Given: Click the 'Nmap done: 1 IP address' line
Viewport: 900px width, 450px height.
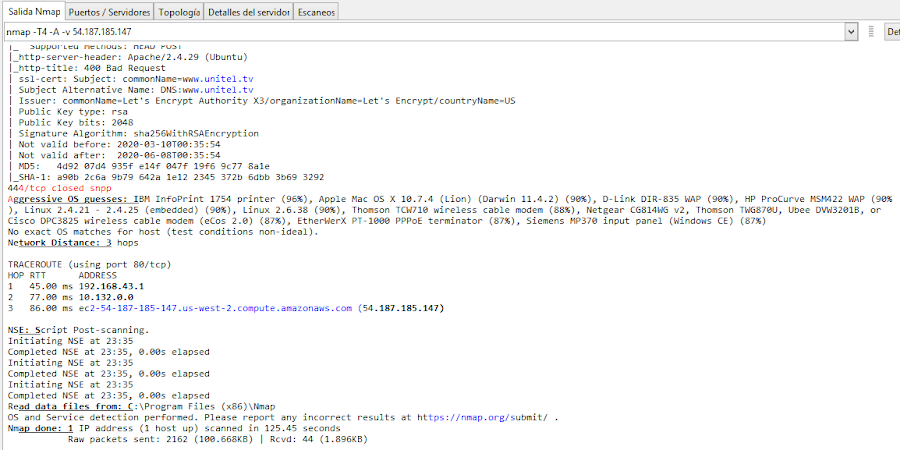Looking at the screenshot, I should pos(174,428).
